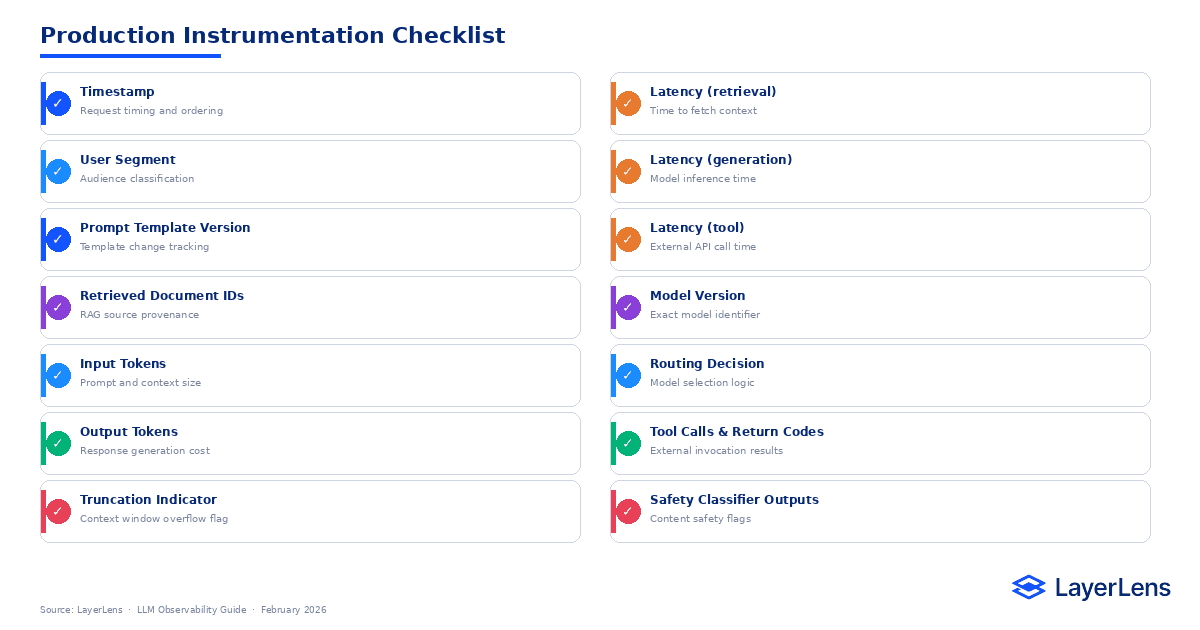Click the purple Model Version check icon

[628, 307]
